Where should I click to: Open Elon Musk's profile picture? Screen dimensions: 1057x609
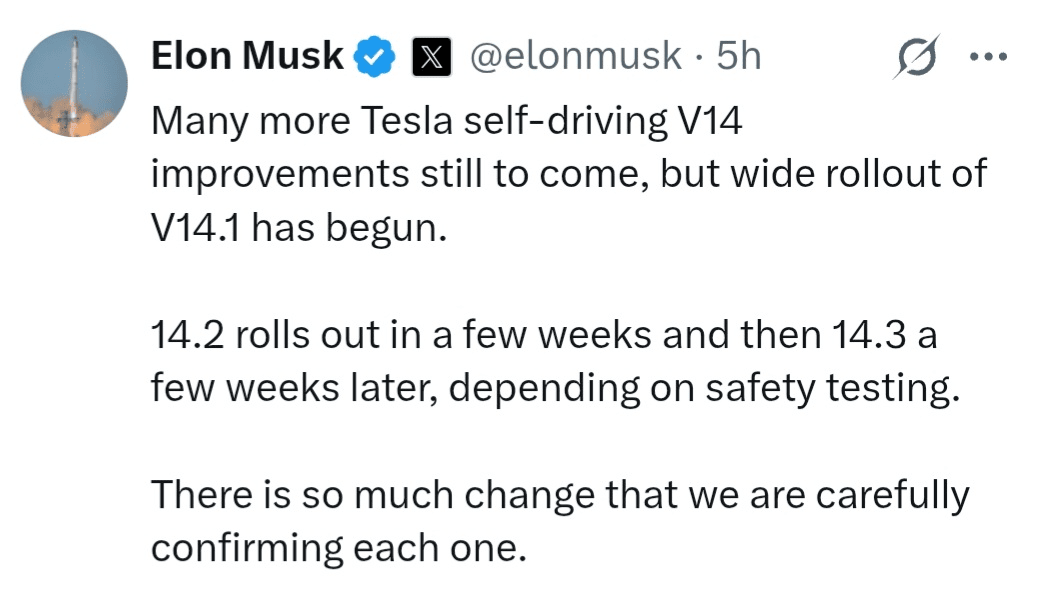click(x=74, y=83)
